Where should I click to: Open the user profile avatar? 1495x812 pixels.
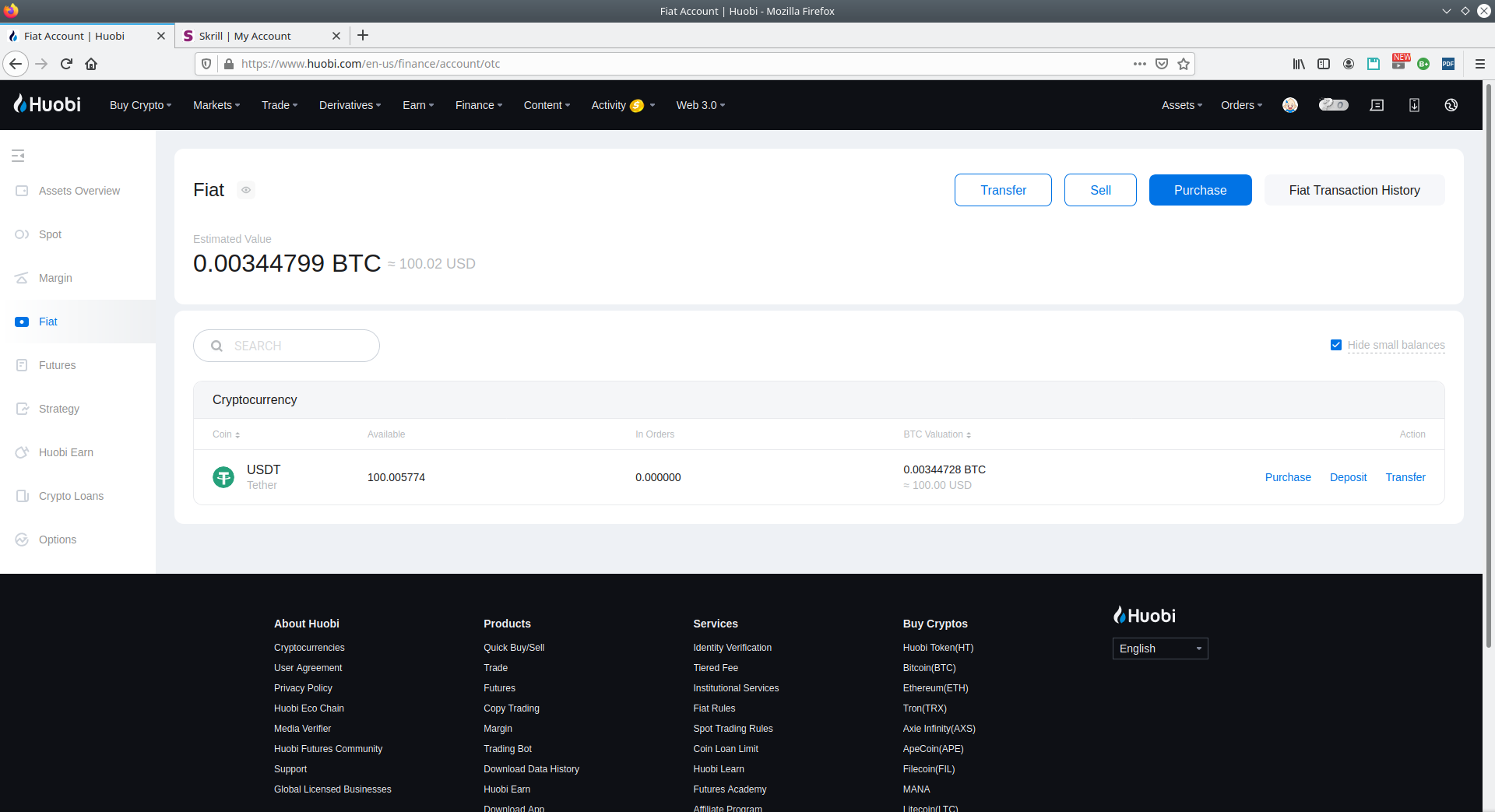coord(1290,105)
